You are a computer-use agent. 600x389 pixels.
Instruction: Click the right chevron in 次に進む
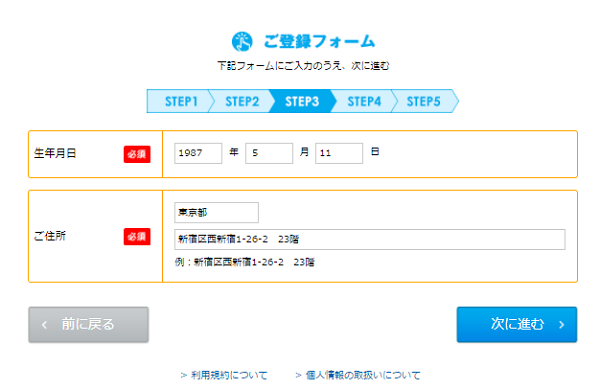pos(561,325)
